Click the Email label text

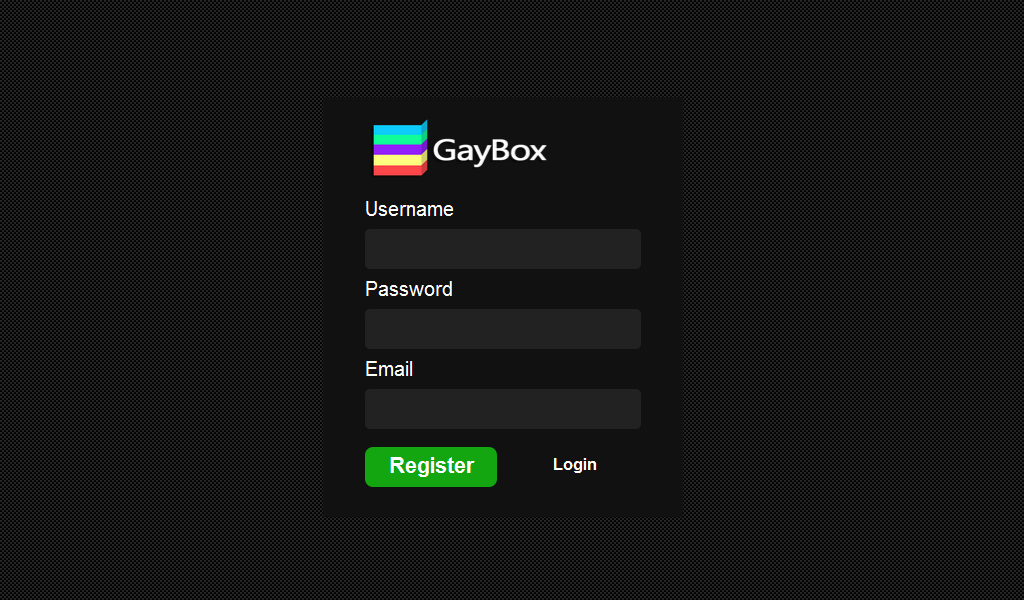coord(389,369)
